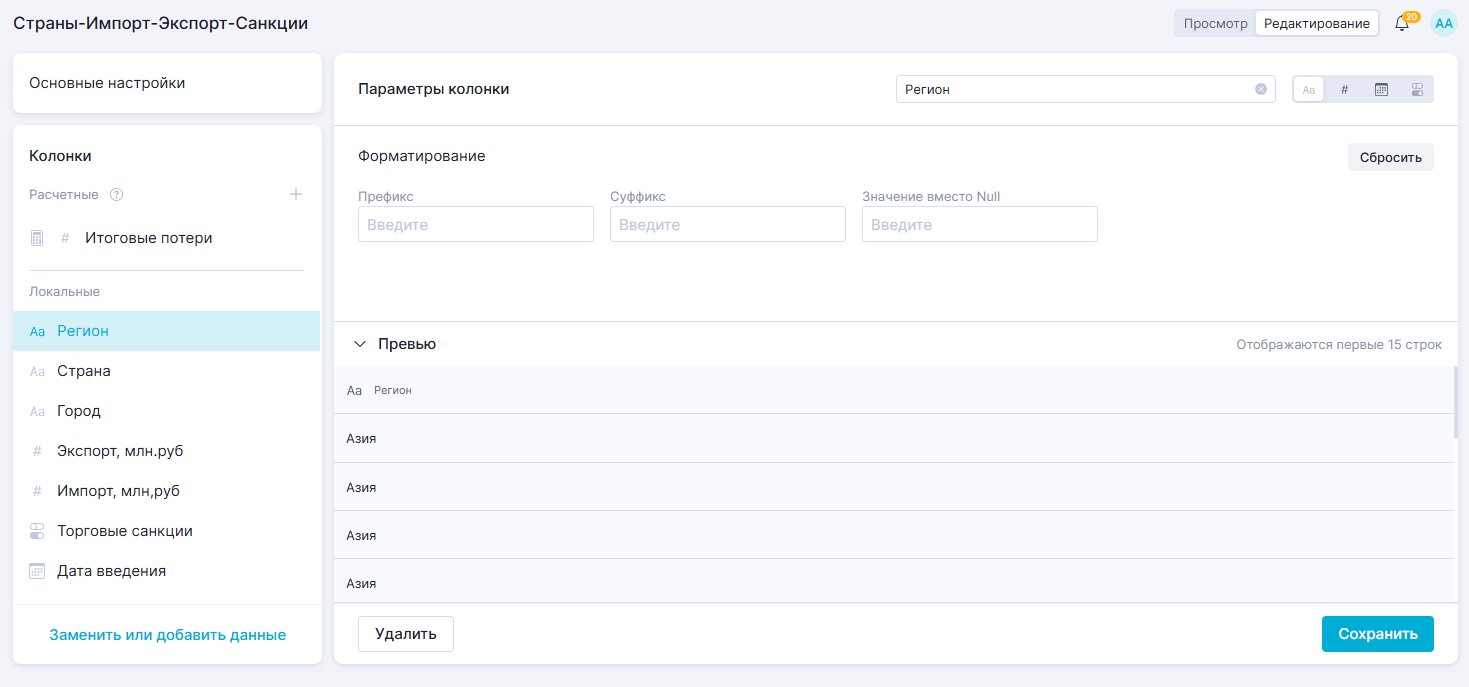The width and height of the screenshot is (1469, 687).
Task: Select the boolean toggle column type icon
Action: coord(1417,89)
